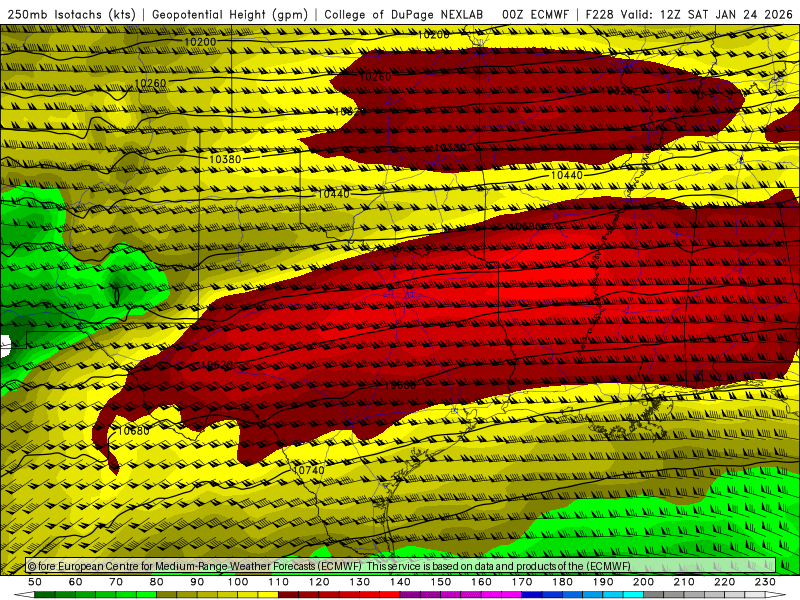800x600 pixels.
Task: Select the cyan swatch just before 200
Action: click(634, 595)
